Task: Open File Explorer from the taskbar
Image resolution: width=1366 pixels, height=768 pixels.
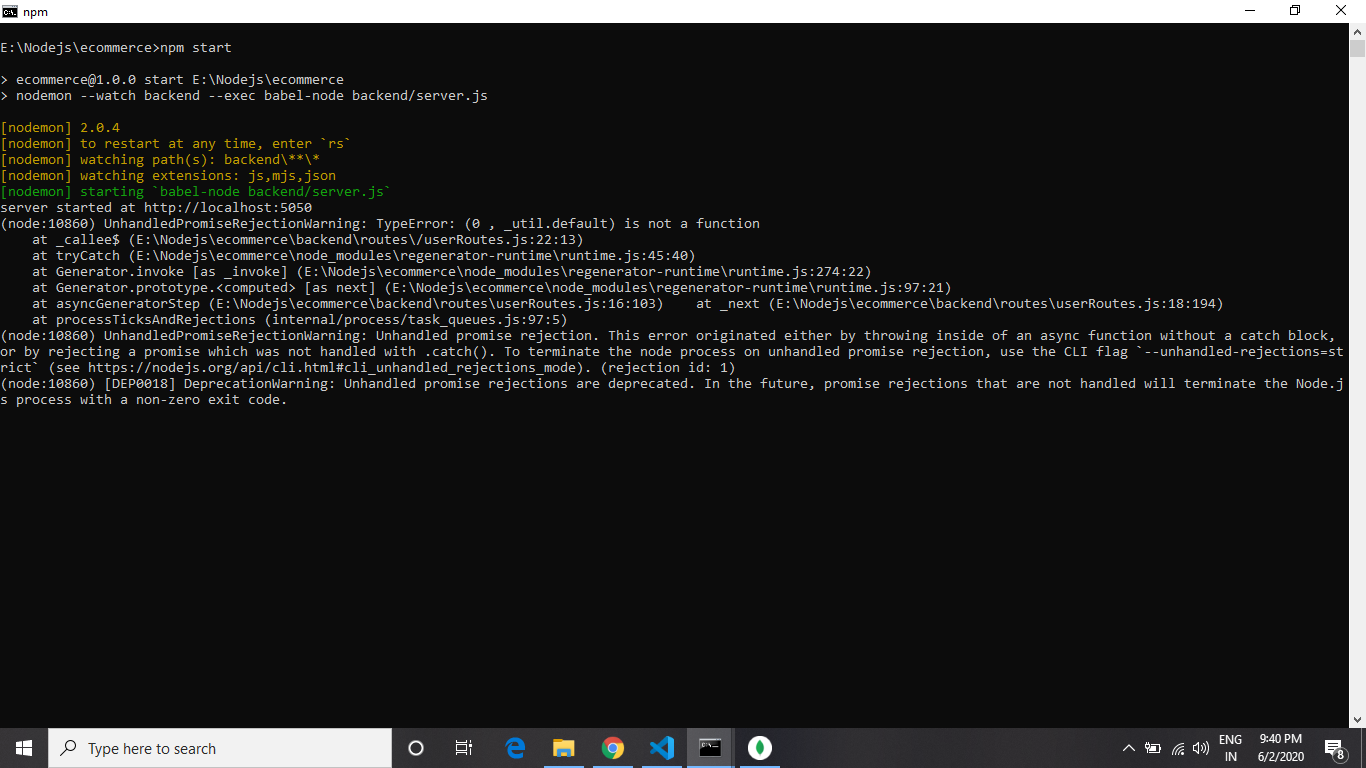Action: point(564,748)
